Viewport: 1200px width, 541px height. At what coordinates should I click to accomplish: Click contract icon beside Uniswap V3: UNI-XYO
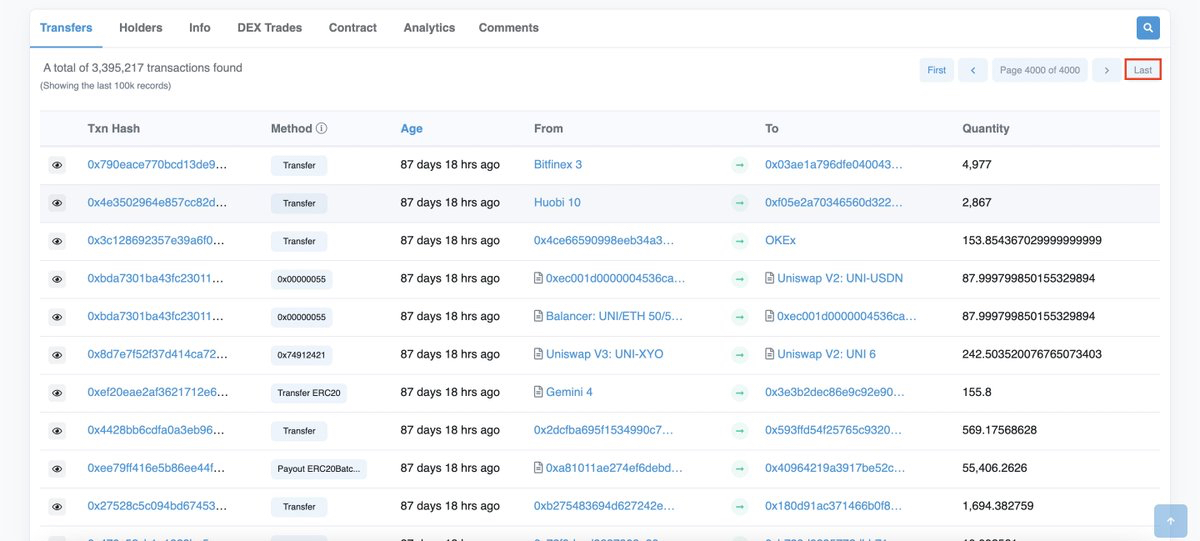538,354
